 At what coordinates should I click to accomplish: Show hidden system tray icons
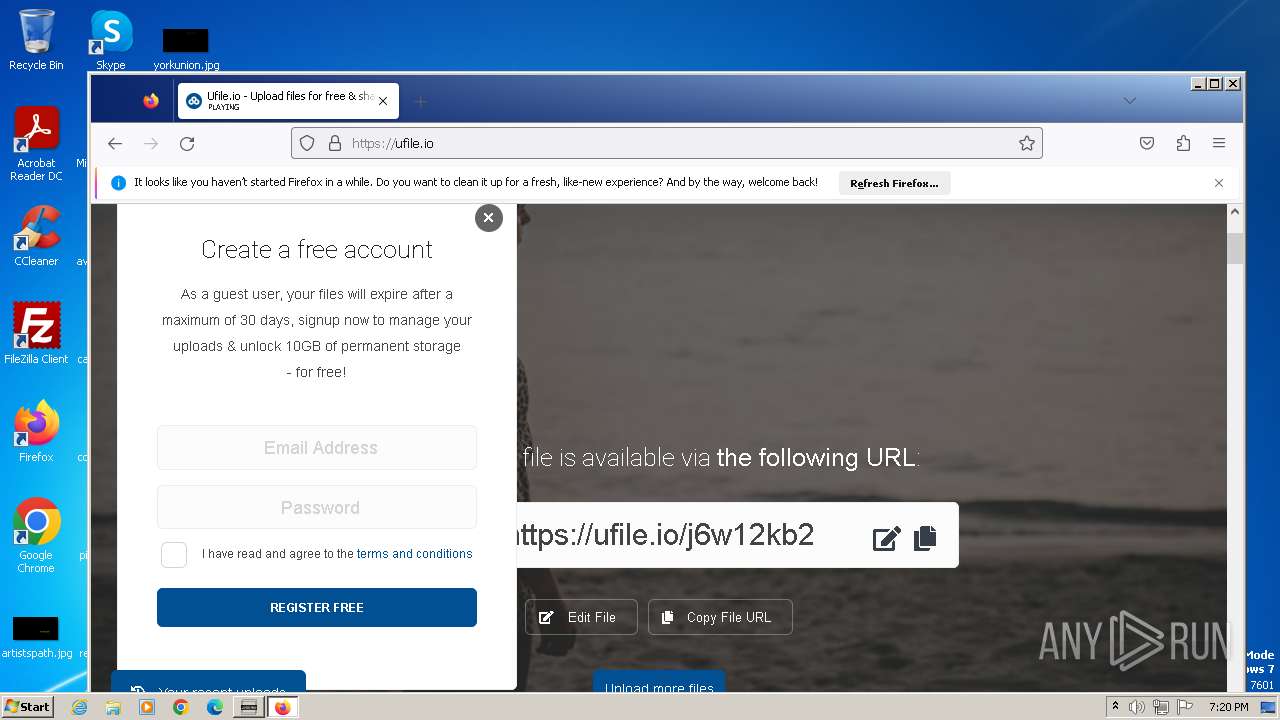1115,707
